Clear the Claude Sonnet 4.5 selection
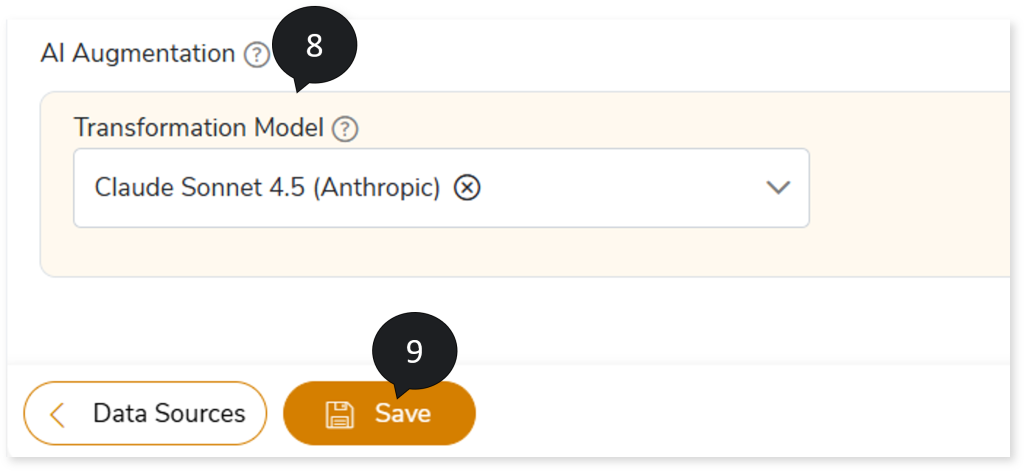1024x471 pixels. pos(467,188)
